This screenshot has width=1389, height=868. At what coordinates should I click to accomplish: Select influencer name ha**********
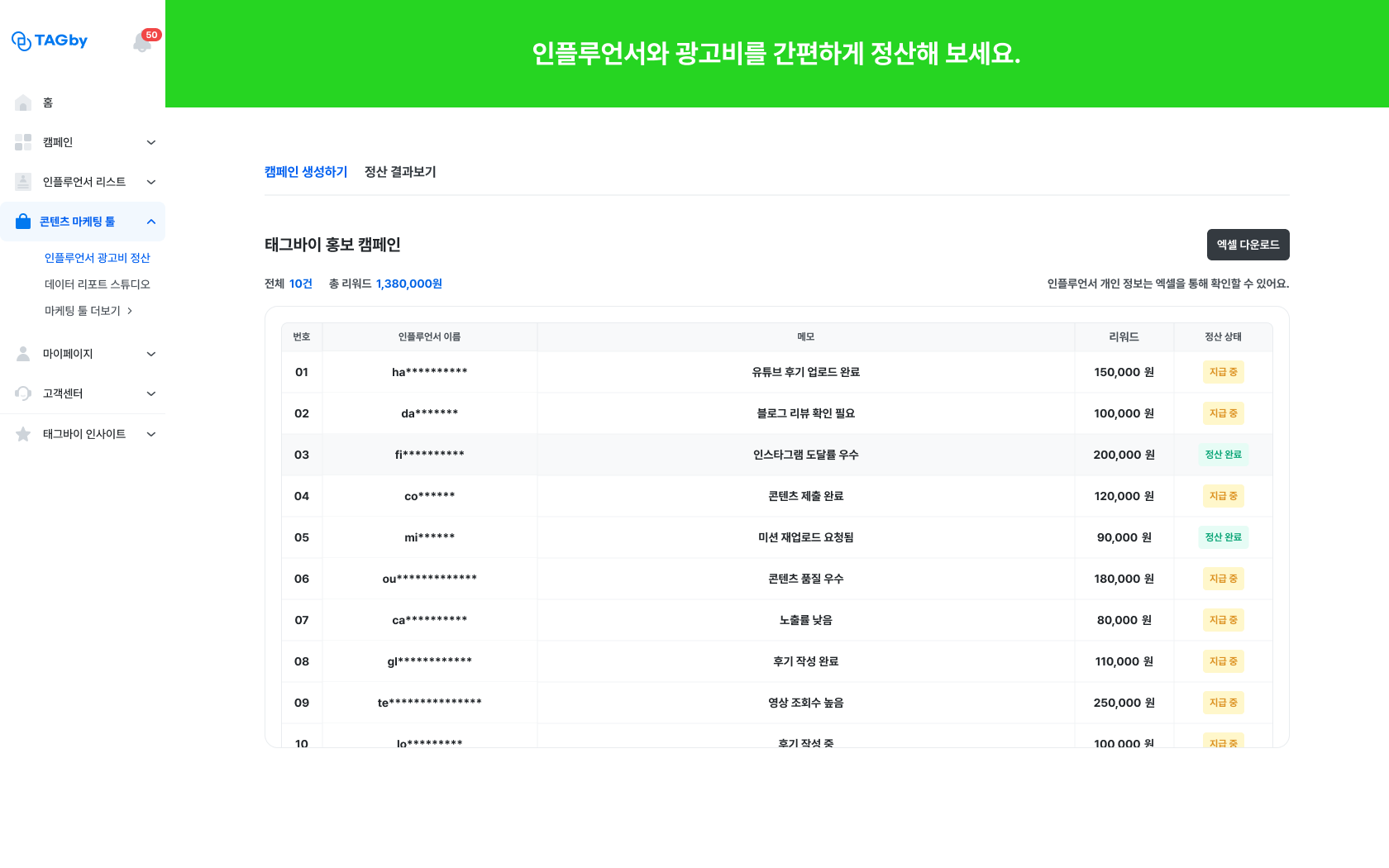430,372
